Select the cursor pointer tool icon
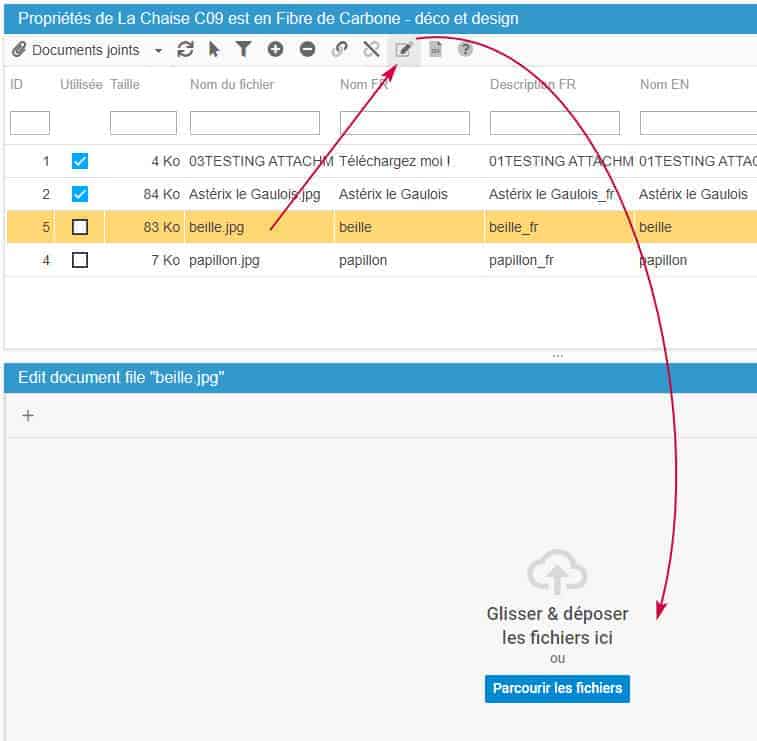757x741 pixels. pos(214,50)
